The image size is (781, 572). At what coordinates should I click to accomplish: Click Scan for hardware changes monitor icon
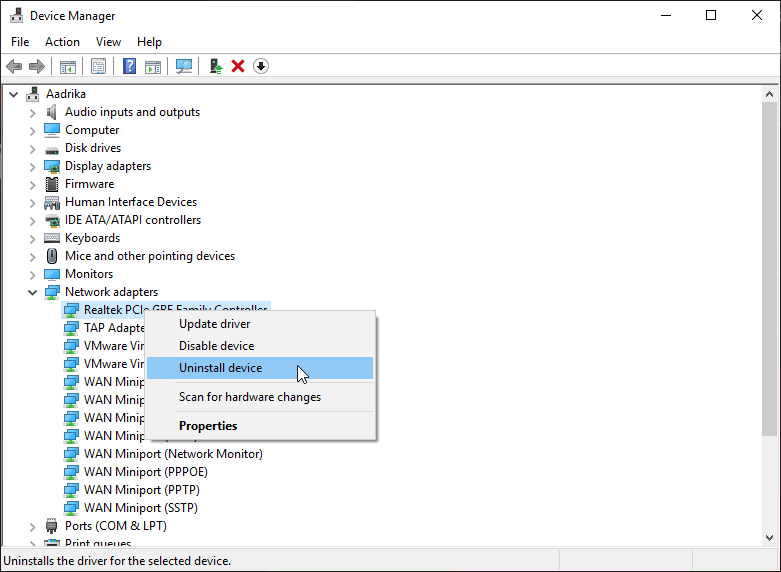[184, 66]
